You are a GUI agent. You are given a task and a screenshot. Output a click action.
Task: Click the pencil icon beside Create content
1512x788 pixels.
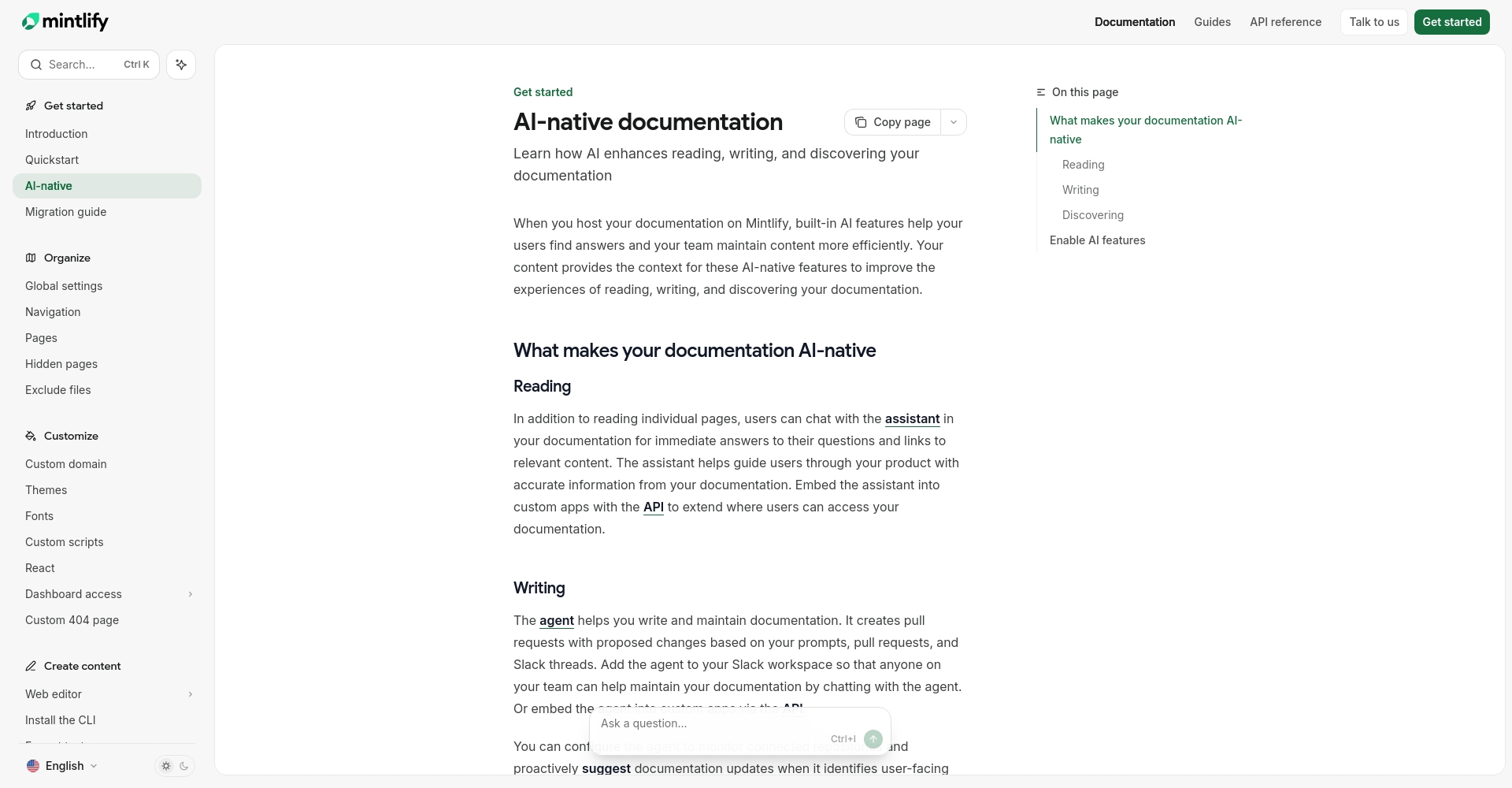click(31, 666)
